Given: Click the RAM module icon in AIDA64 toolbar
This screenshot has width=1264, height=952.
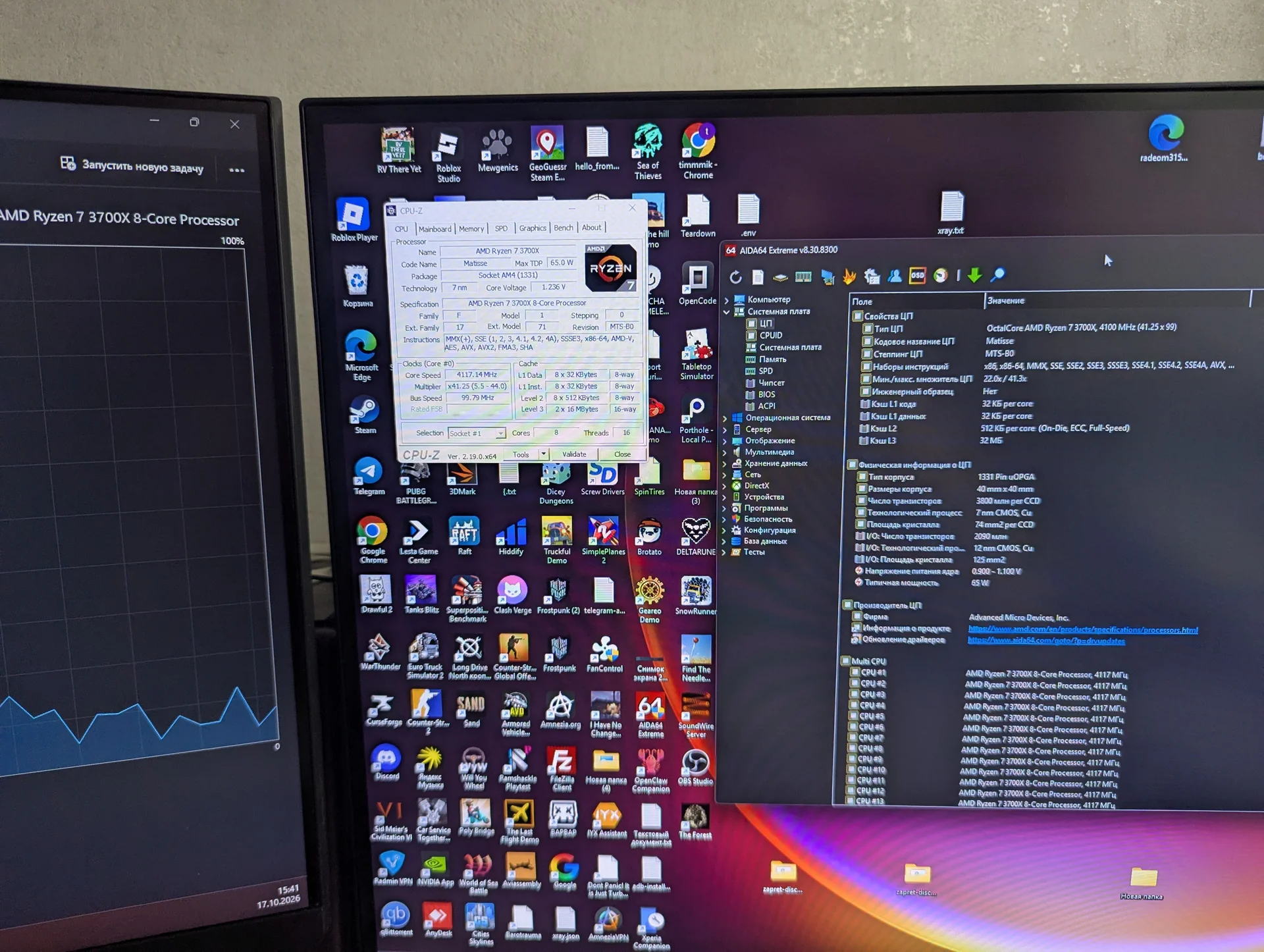Looking at the screenshot, I should 803,277.
